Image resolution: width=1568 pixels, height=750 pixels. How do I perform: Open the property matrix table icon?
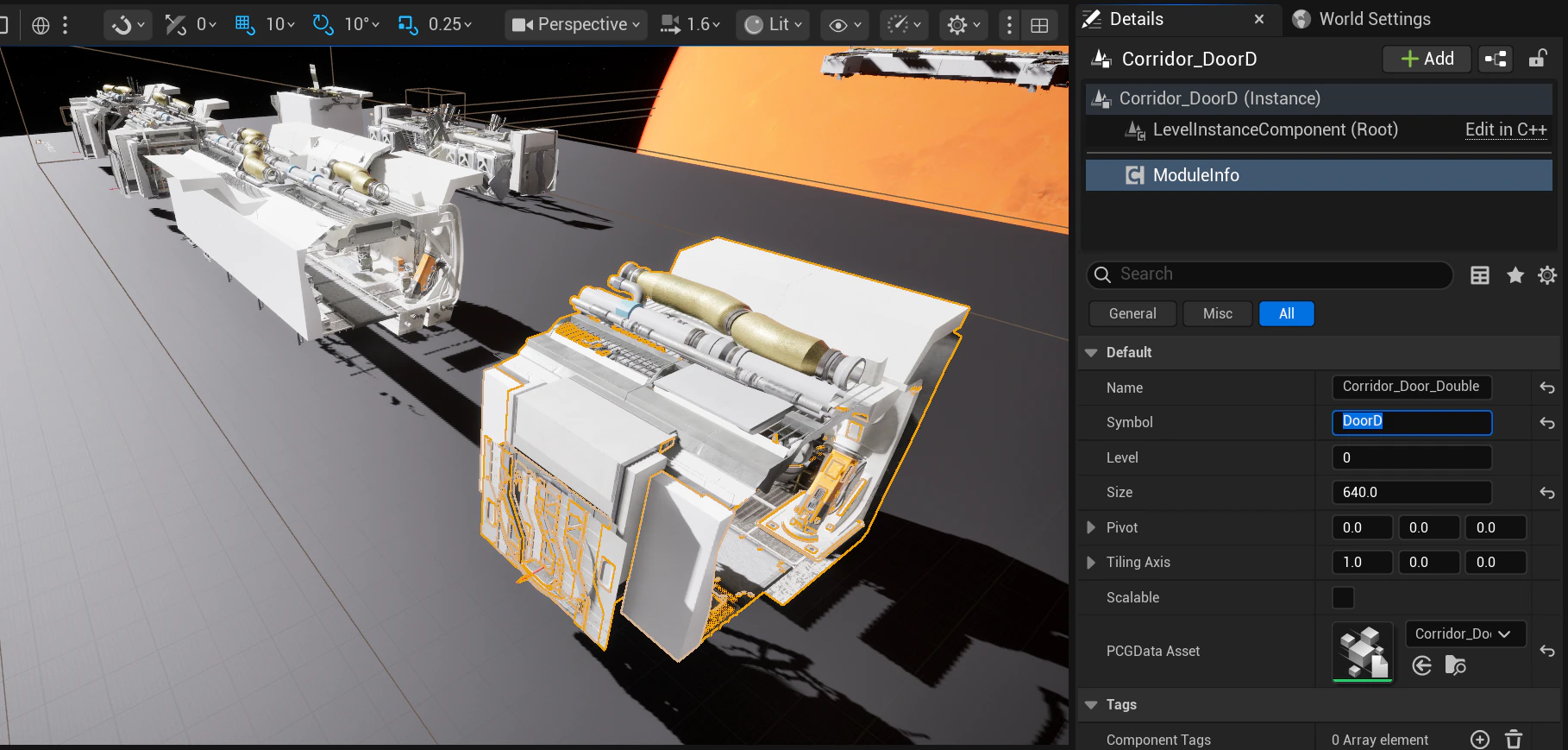coord(1480,275)
